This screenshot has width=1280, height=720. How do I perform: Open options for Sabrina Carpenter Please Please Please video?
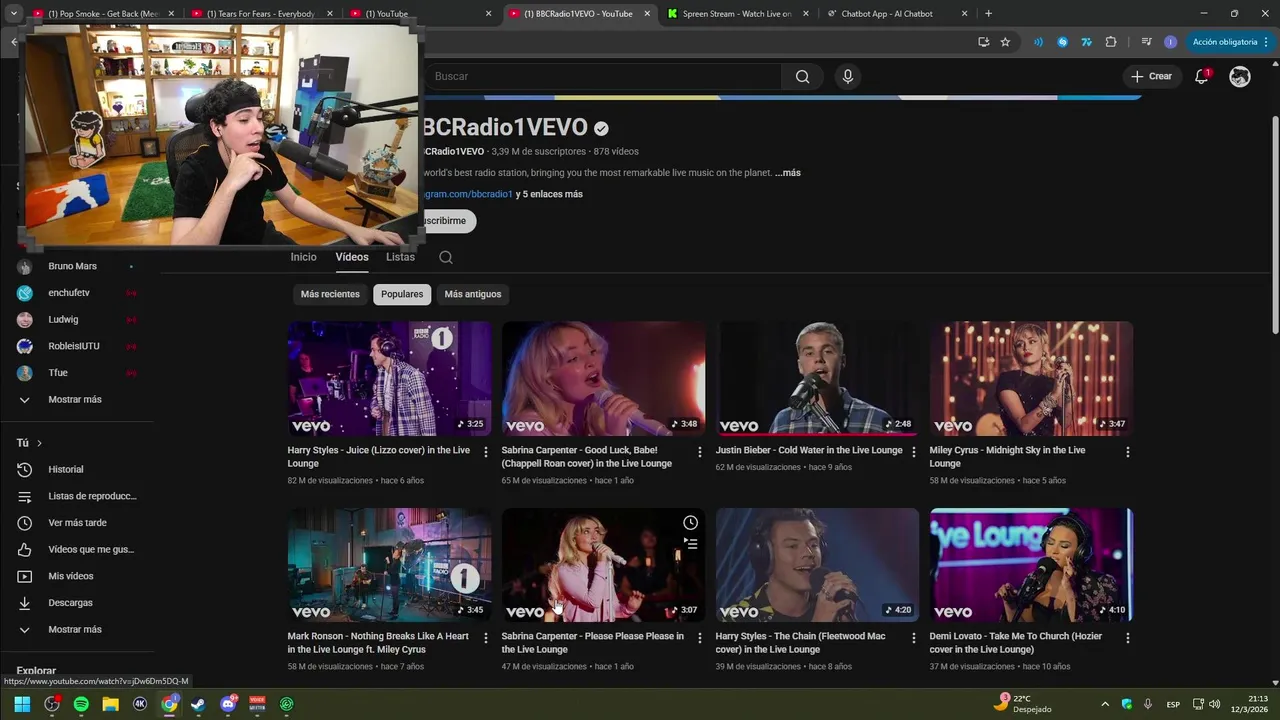(700, 638)
